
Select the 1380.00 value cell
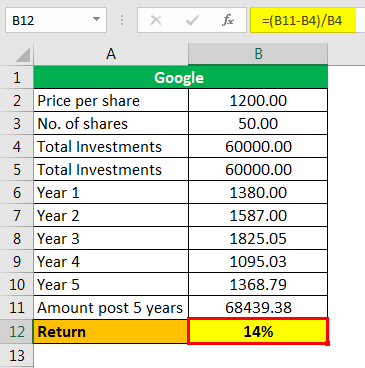[258, 192]
